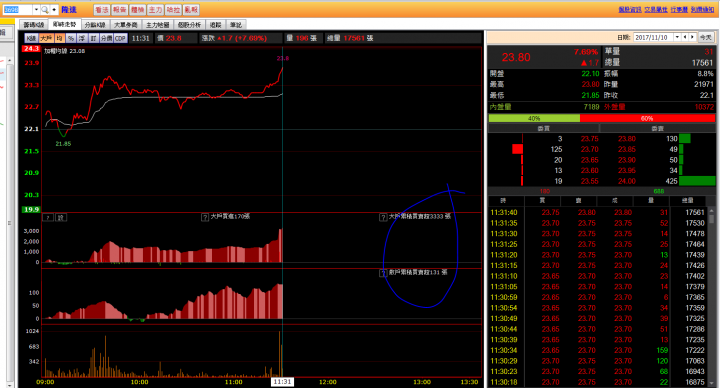Image resolution: width=720 pixels, height=388 pixels.
Task: Open the 亂報 toolbar button
Action: point(191,10)
